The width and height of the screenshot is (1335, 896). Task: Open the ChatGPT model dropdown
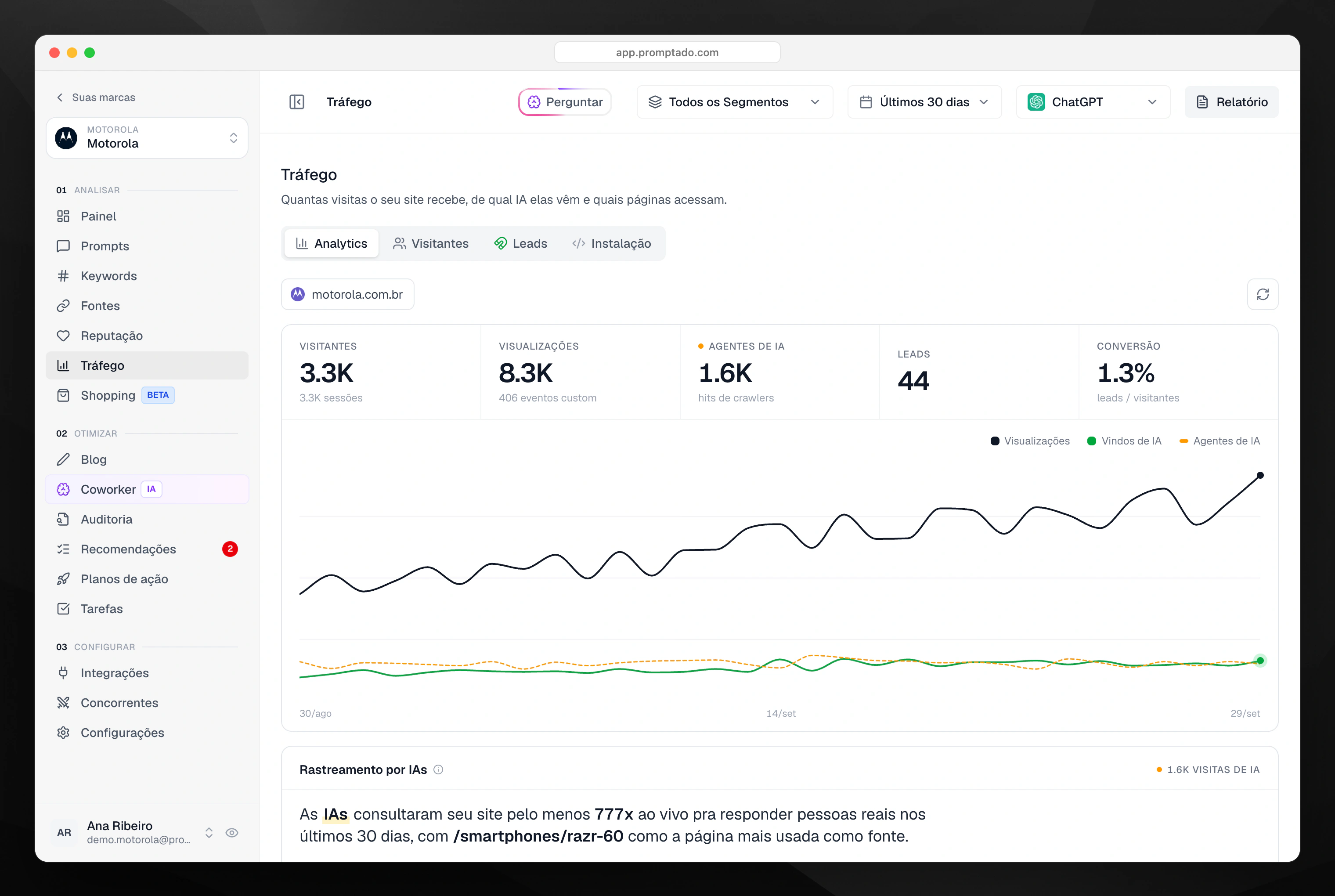tap(1093, 102)
